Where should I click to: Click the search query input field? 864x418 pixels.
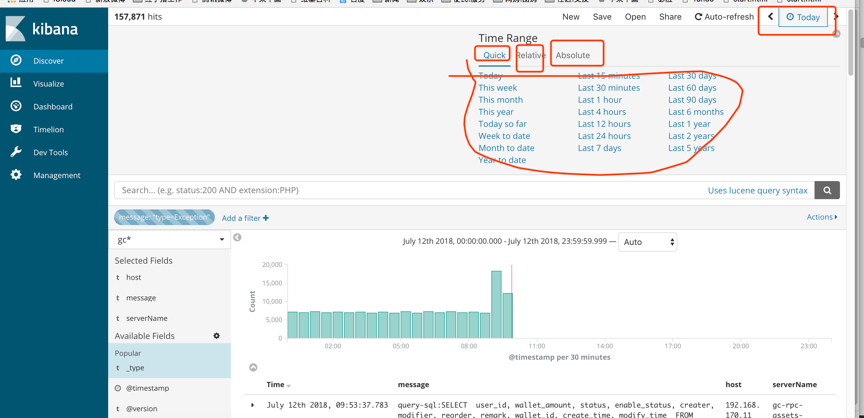coord(408,190)
